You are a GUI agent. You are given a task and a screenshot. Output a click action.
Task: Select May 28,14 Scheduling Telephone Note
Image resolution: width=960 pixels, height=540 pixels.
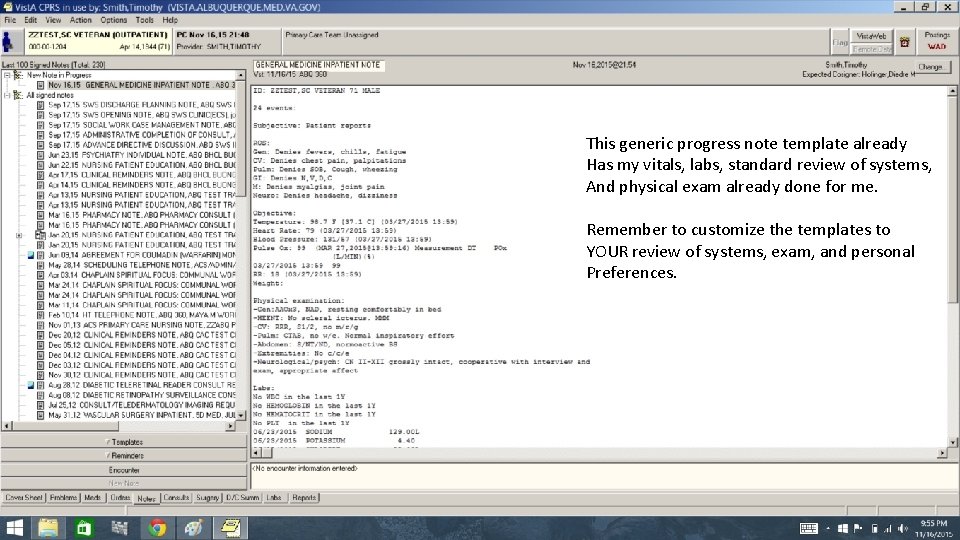(141, 265)
